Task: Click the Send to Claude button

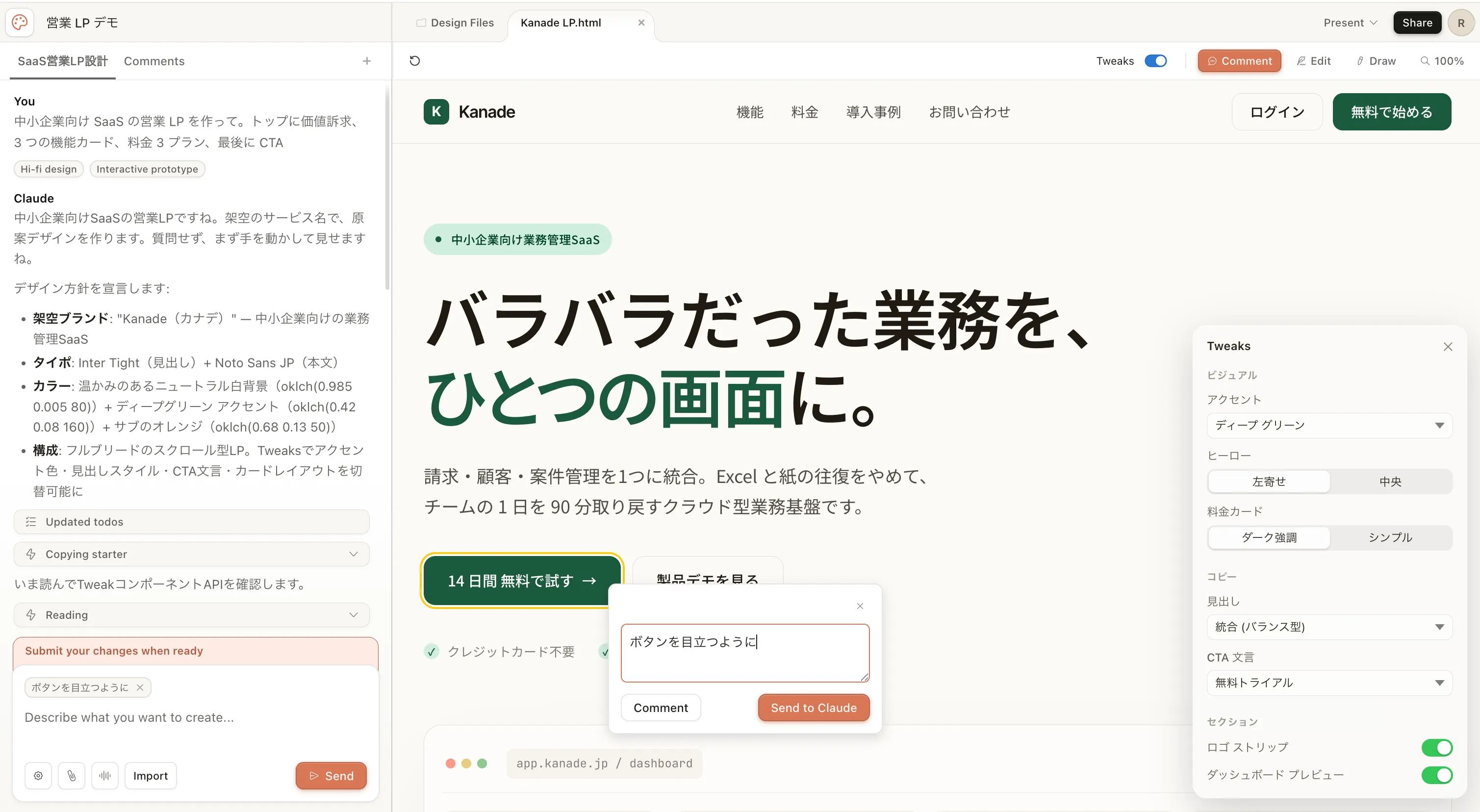Action: (x=813, y=708)
